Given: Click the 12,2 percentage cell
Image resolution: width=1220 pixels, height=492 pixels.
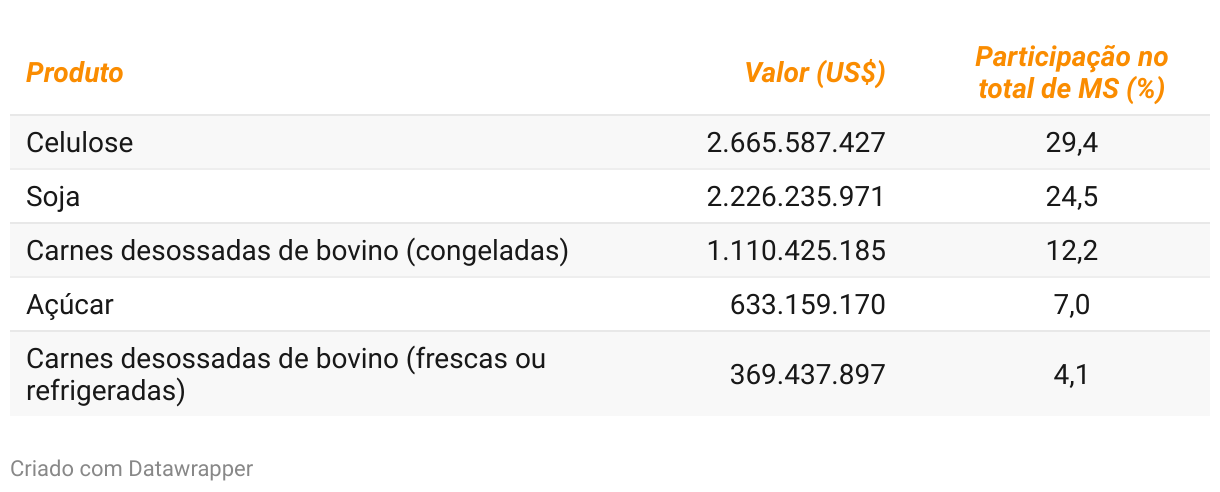Looking at the screenshot, I should [x=1072, y=251].
